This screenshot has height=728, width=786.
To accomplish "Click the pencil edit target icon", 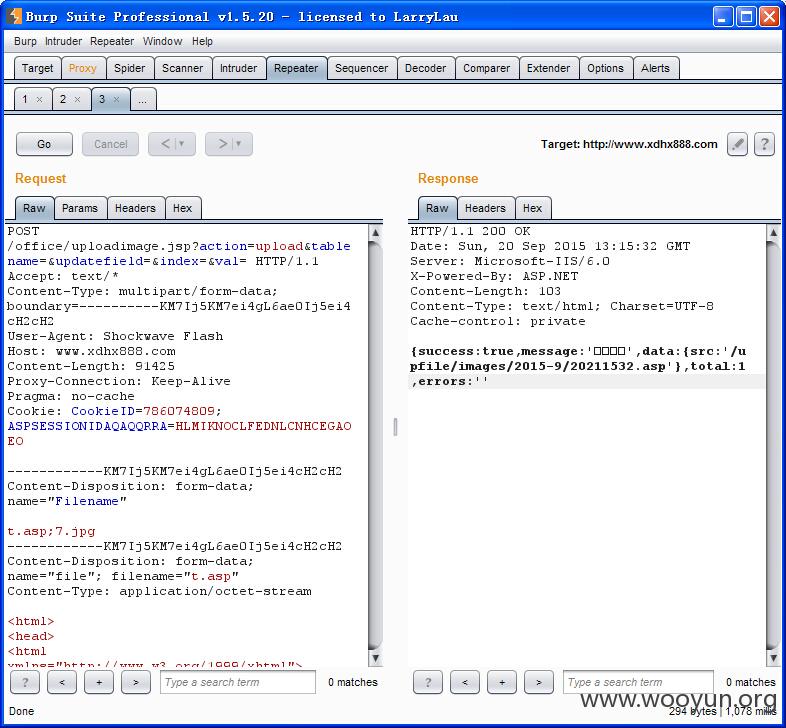I will (737, 144).
